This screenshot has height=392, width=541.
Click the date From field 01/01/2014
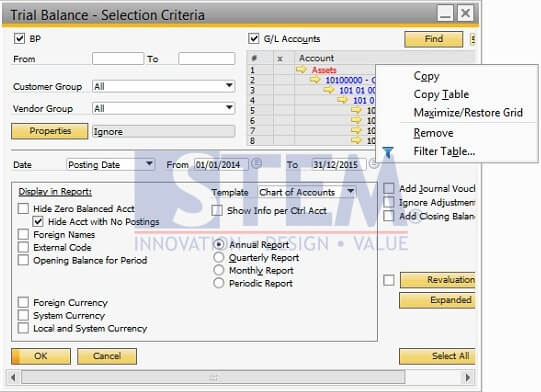221,165
